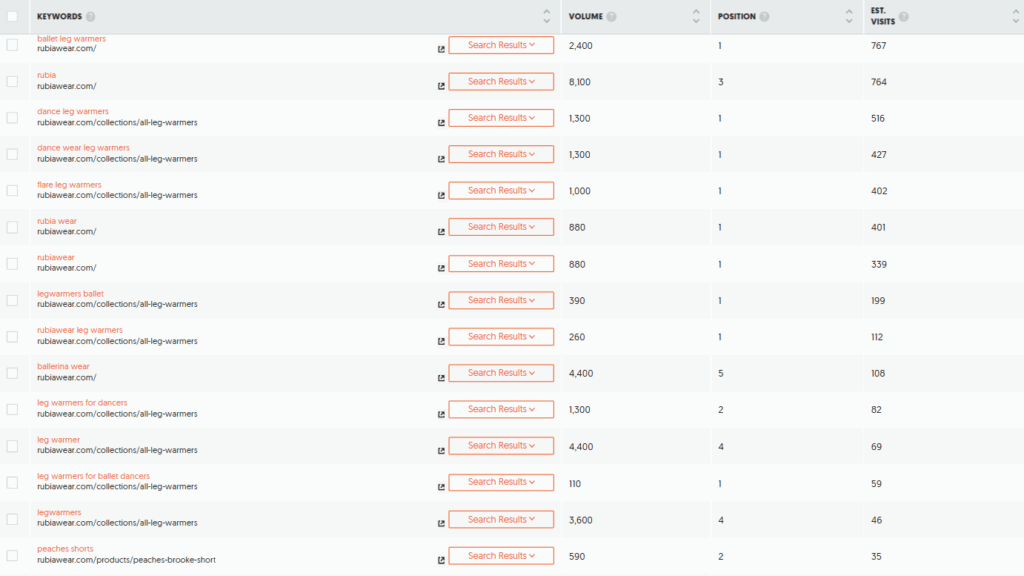Expand Search Results for rubiawear keyword
Viewport: 1024px width, 576px height.
click(x=501, y=264)
